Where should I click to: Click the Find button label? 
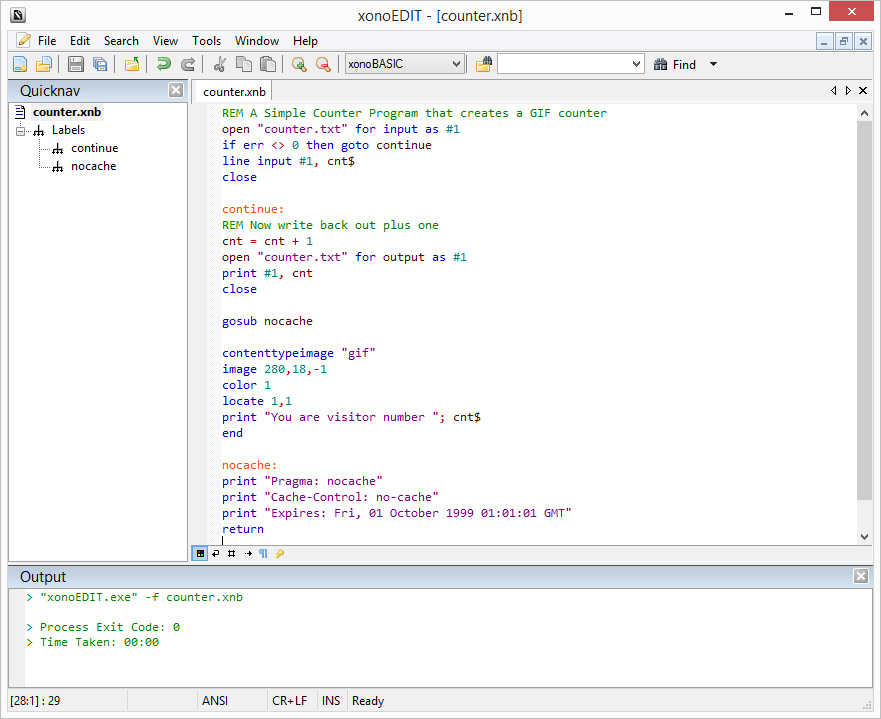pos(684,65)
